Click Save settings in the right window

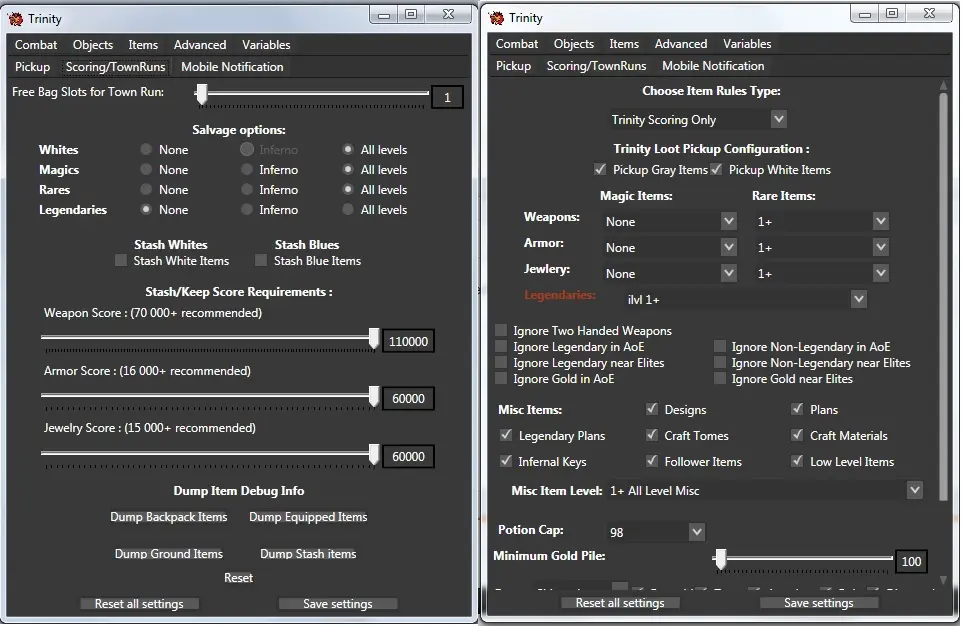click(x=818, y=603)
